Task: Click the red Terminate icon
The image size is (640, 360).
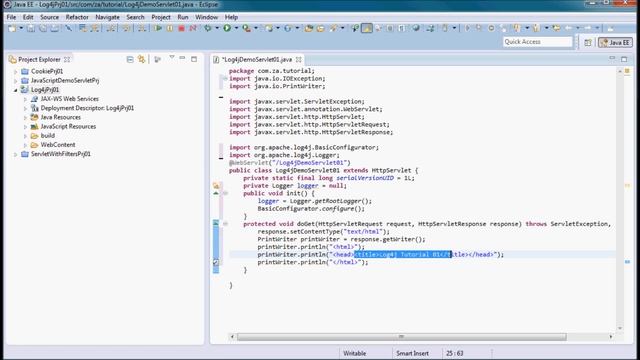Action: [181, 28]
